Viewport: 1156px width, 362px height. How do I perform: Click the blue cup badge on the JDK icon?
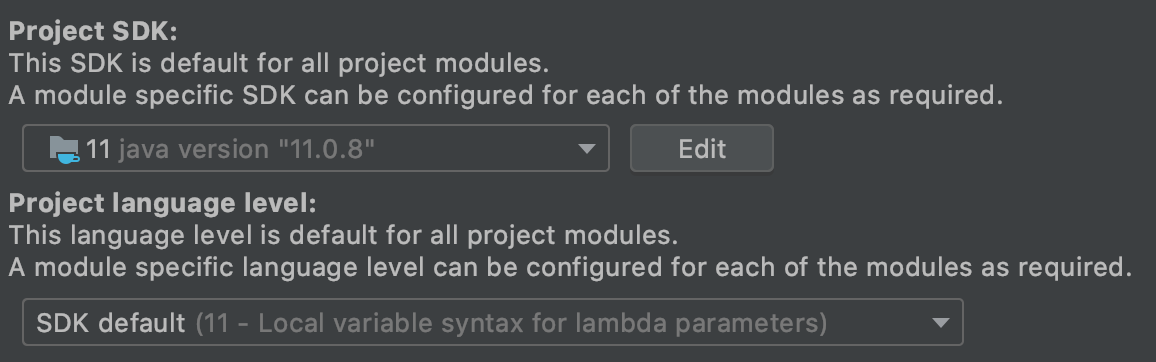pos(69,157)
